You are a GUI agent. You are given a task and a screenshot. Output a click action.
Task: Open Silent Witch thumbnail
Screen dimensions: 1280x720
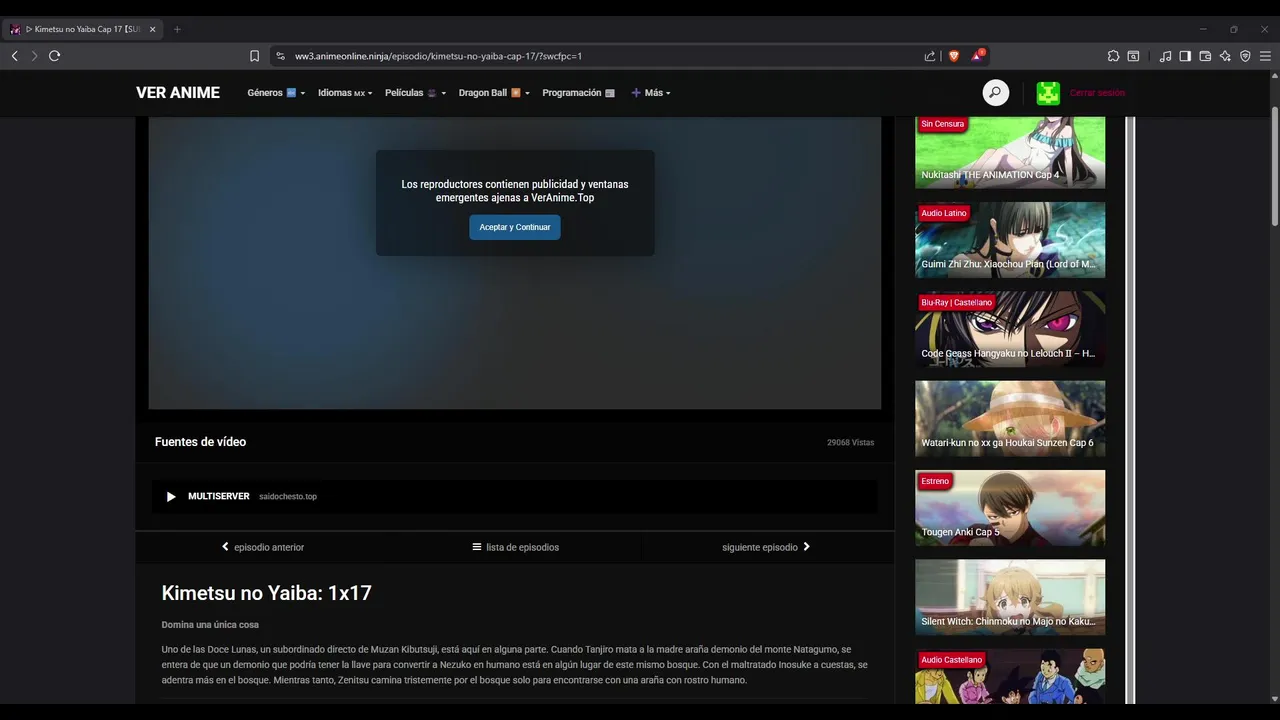(1010, 597)
